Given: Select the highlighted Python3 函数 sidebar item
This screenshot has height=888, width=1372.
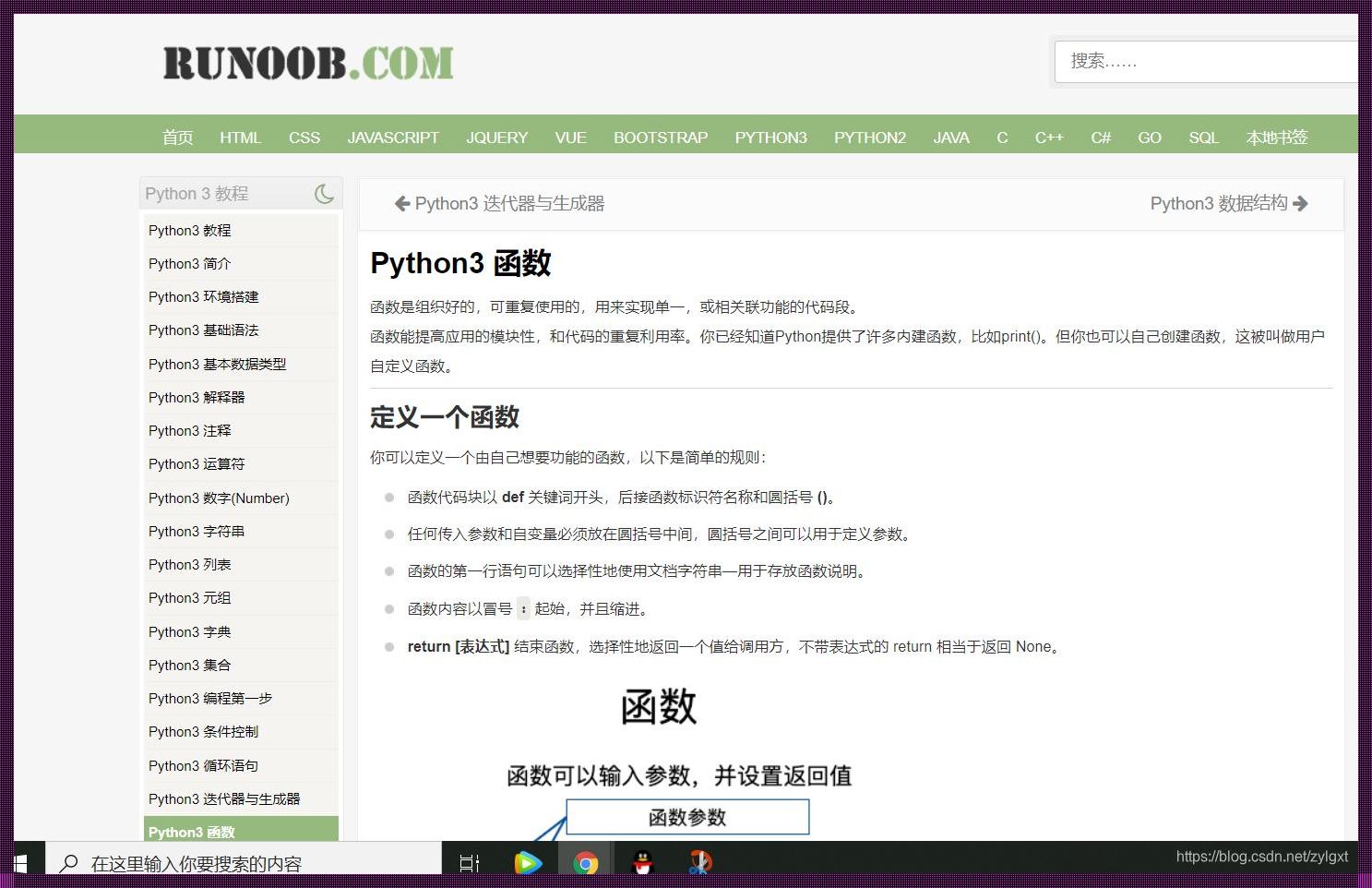Looking at the screenshot, I should (241, 830).
